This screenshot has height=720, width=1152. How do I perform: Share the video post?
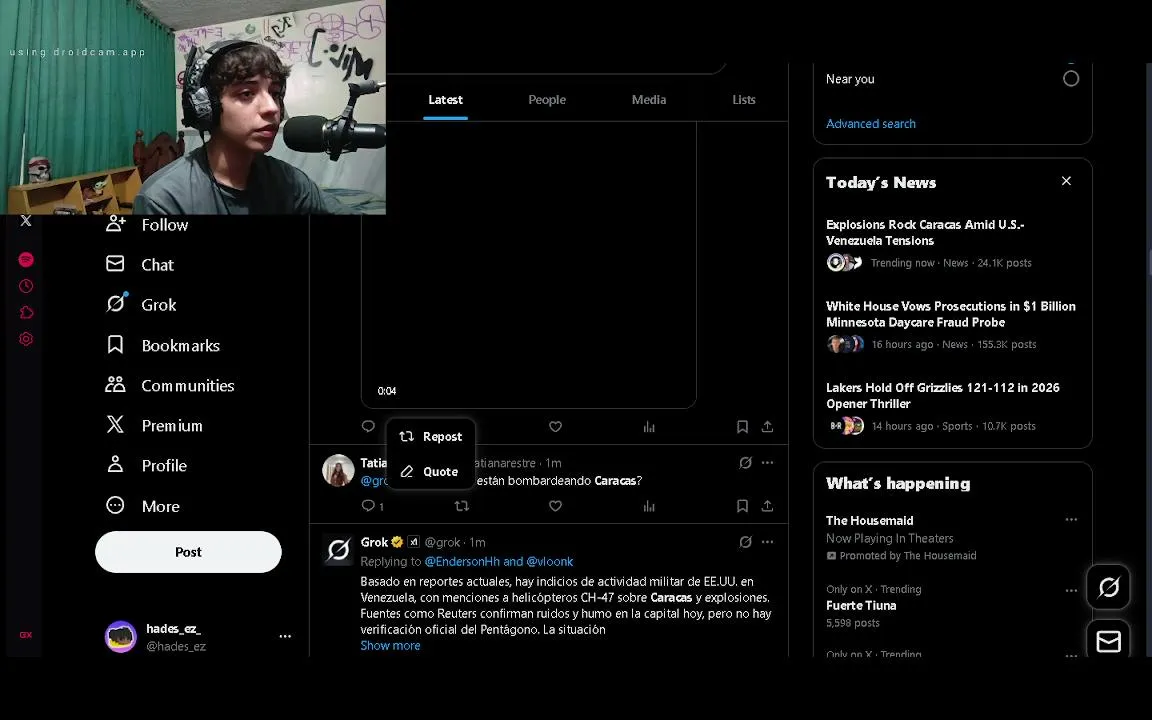767,427
